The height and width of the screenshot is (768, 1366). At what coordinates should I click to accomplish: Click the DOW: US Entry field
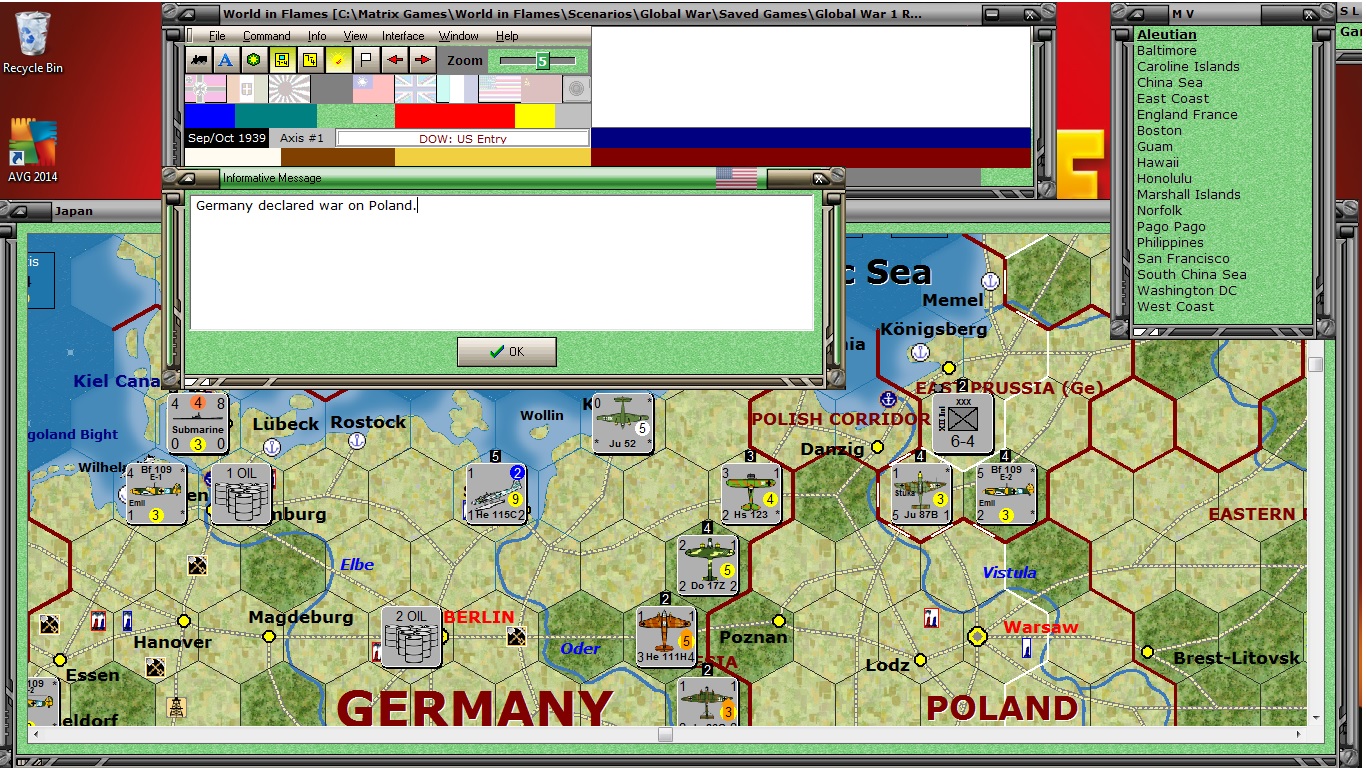(462, 138)
